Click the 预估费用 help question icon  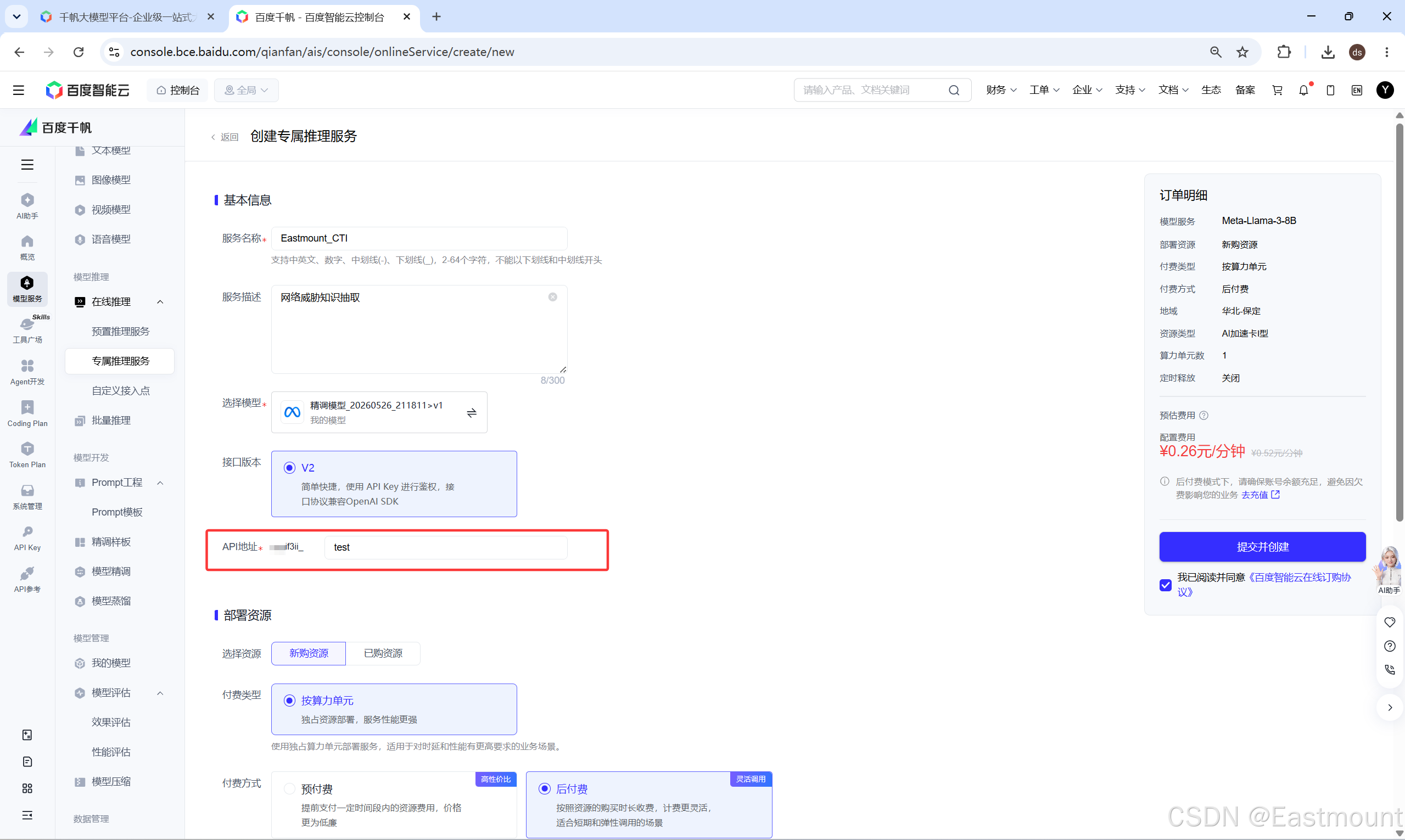[x=1204, y=416]
